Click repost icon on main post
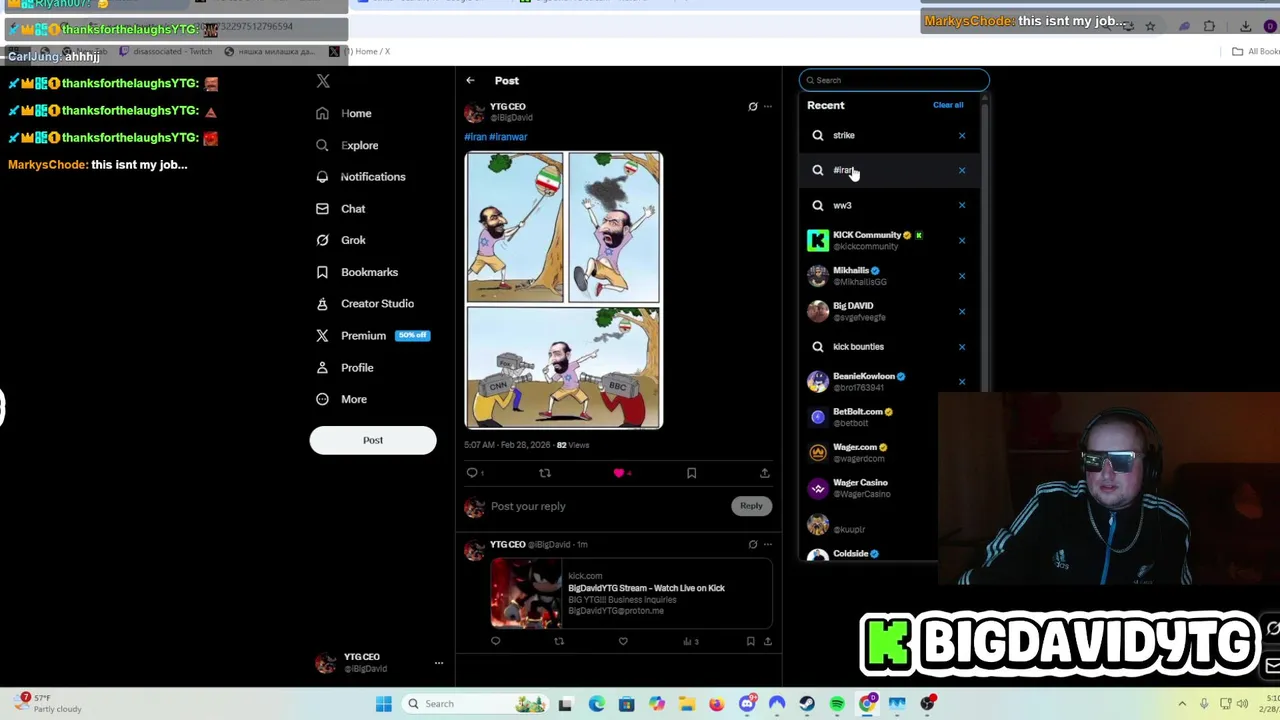This screenshot has height=720, width=1280. tap(545, 473)
